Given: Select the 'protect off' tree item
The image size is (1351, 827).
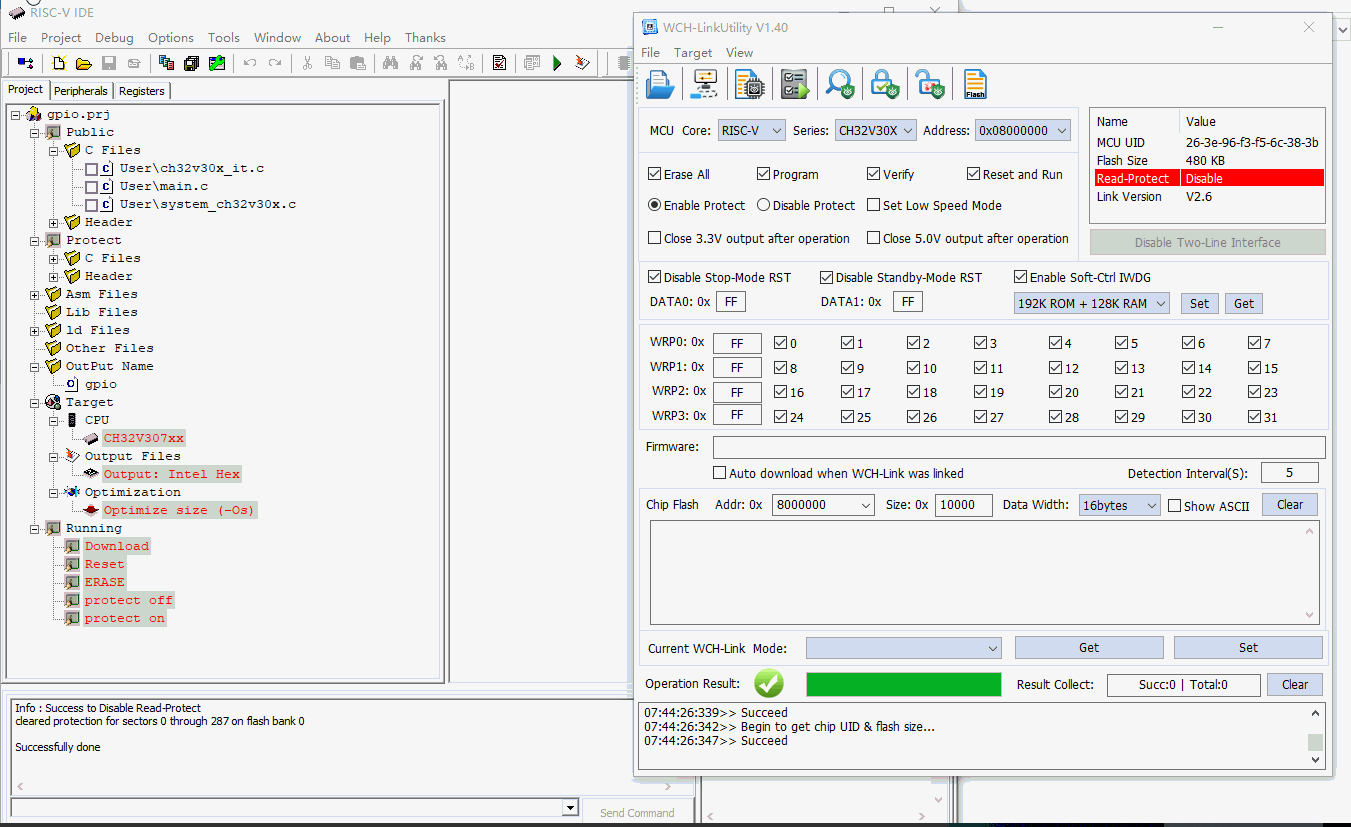Looking at the screenshot, I should [x=128, y=600].
